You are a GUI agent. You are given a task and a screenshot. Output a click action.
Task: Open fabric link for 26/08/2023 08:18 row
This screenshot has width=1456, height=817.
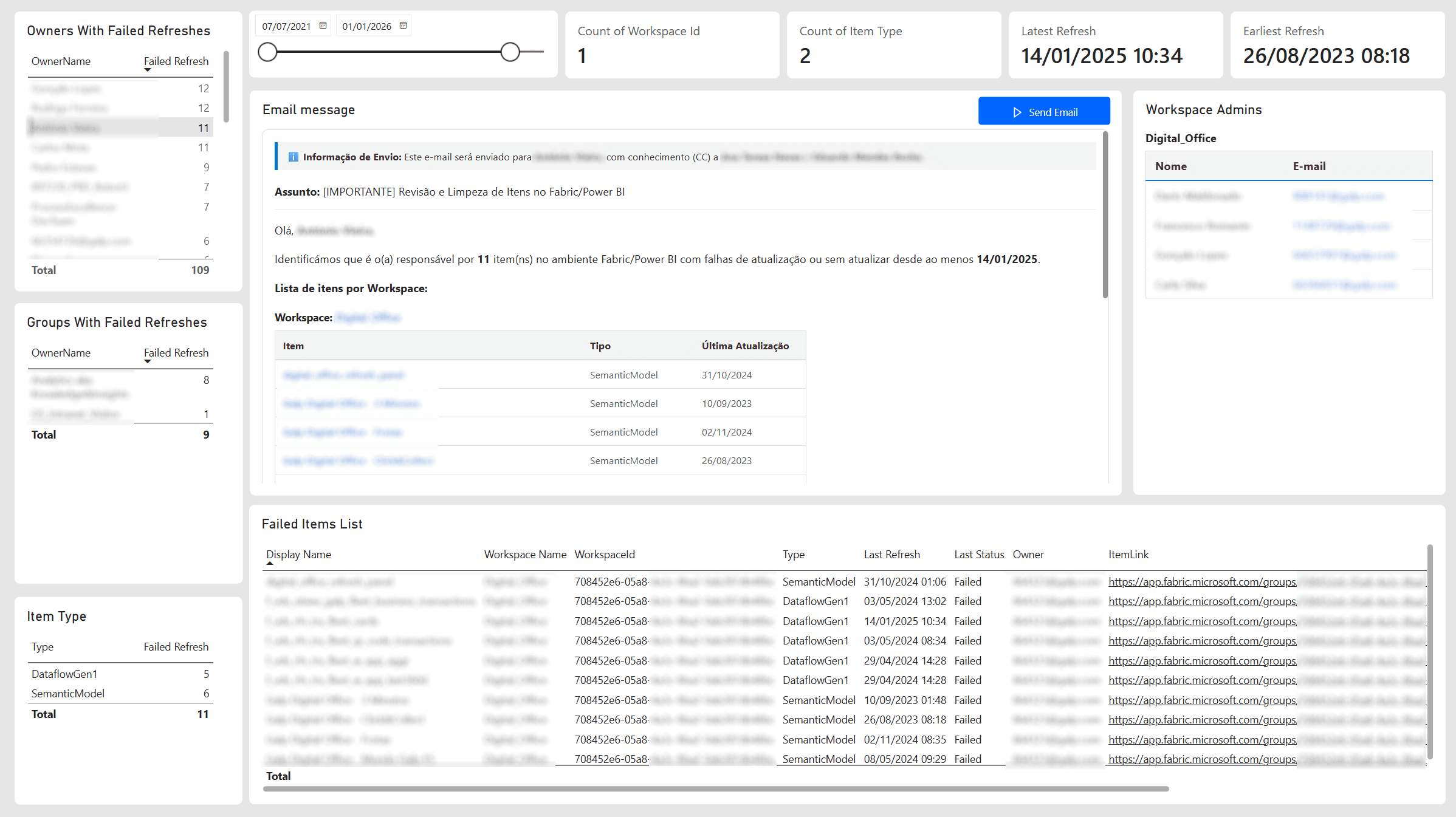[1266, 720]
